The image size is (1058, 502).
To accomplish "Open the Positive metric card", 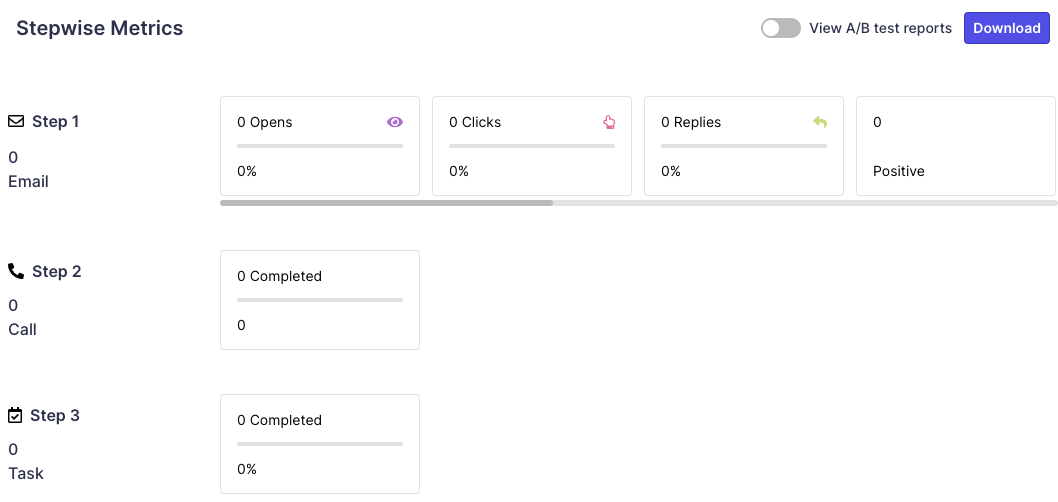I will [x=956, y=146].
